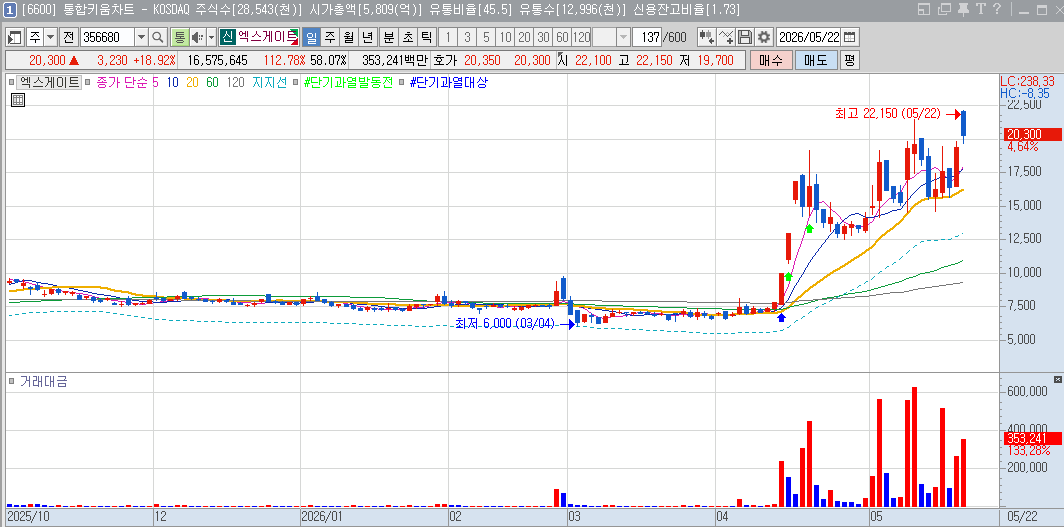
Task: Click the candle count field 137
Action: [x=647, y=37]
